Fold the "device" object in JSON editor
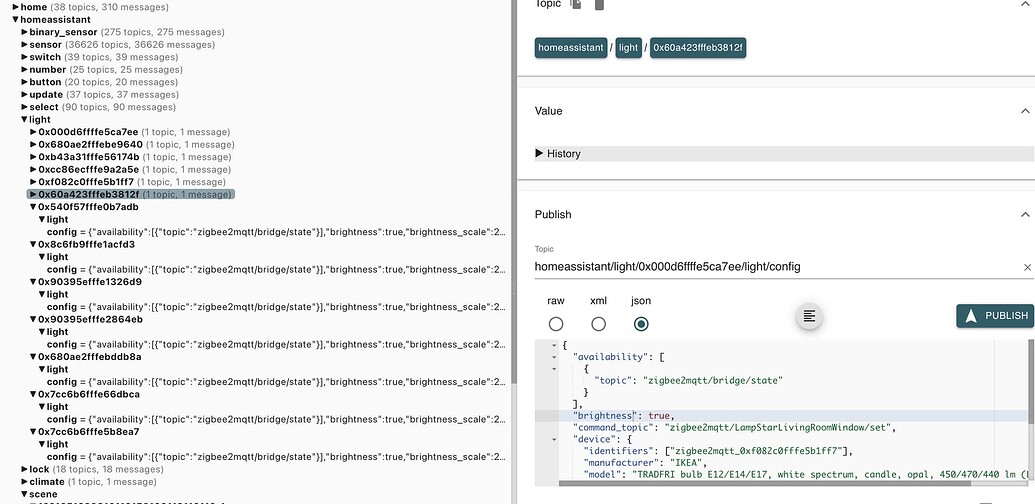The height and width of the screenshot is (504, 1035). pos(554,439)
